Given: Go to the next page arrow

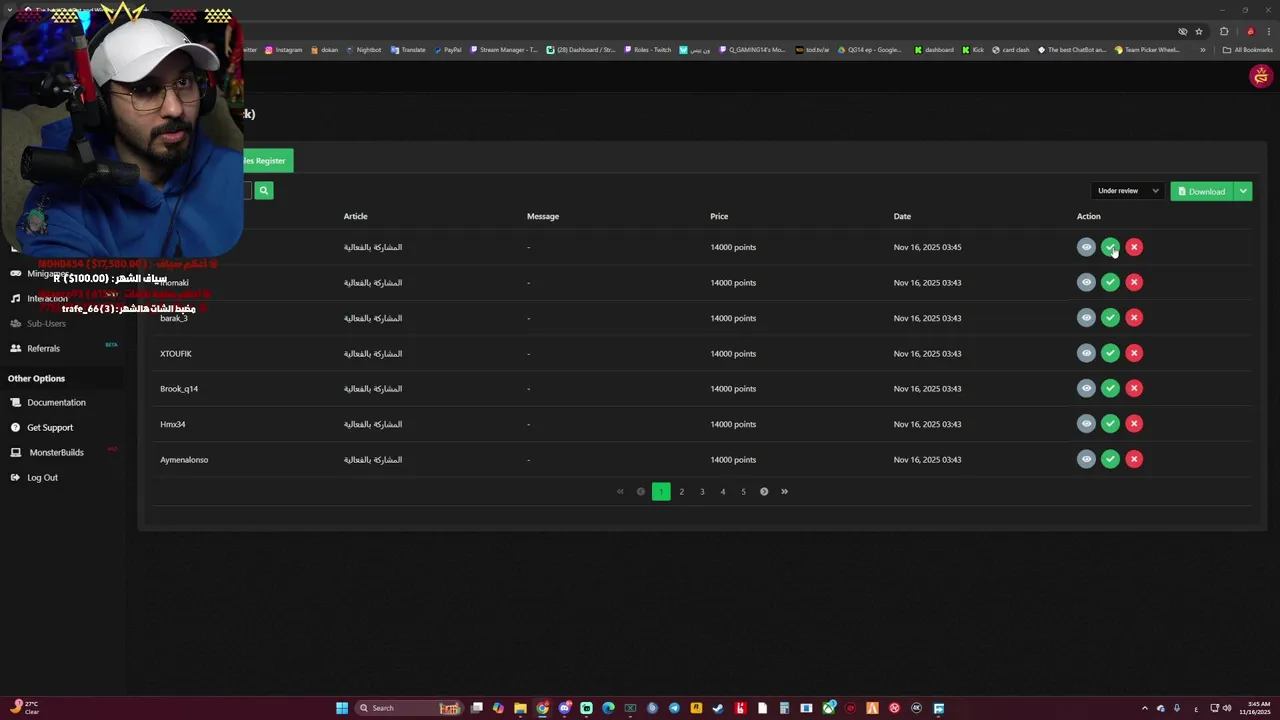Looking at the screenshot, I should [764, 491].
